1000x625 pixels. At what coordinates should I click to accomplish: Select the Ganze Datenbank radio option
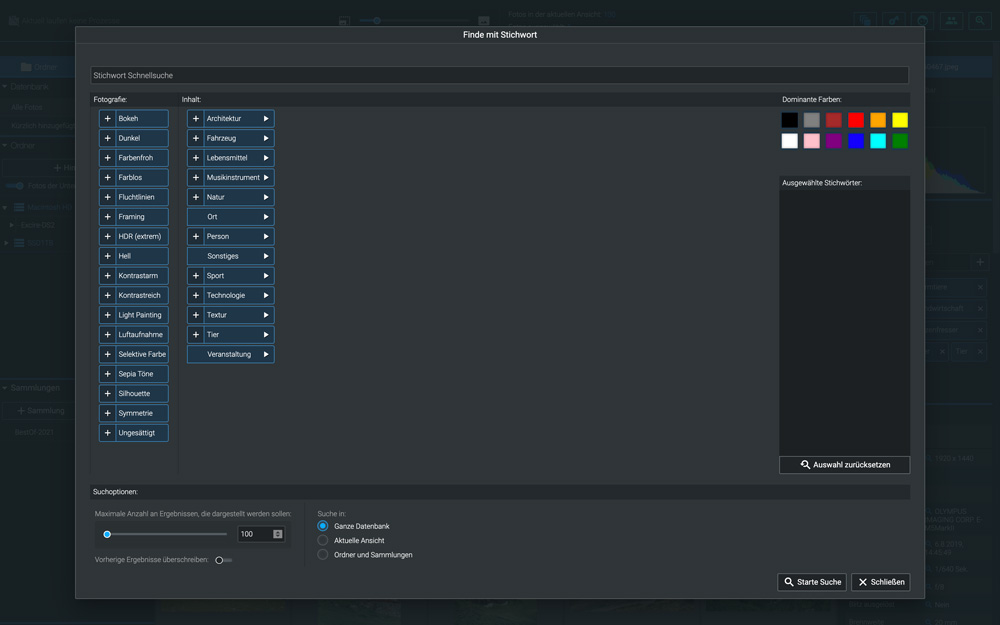323,526
